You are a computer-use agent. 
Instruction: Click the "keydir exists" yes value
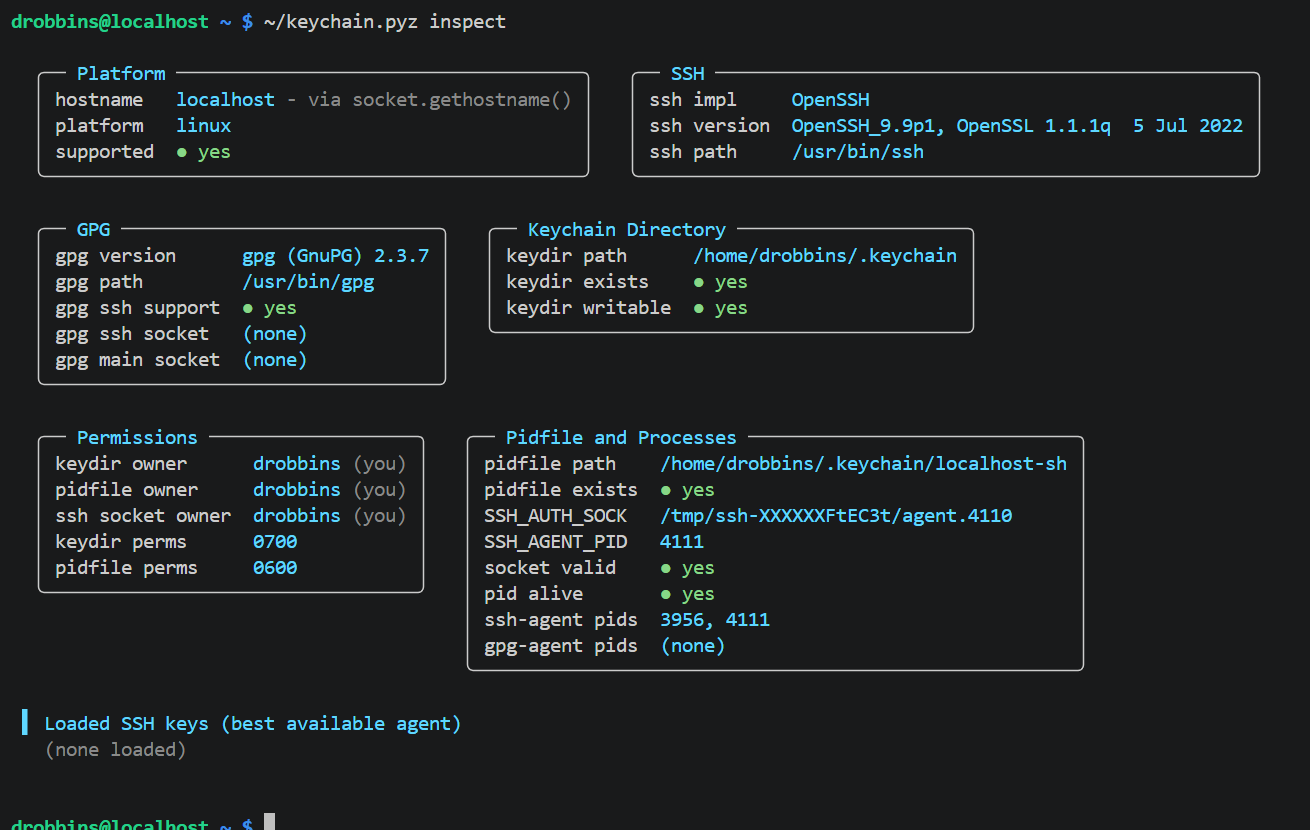point(721,282)
